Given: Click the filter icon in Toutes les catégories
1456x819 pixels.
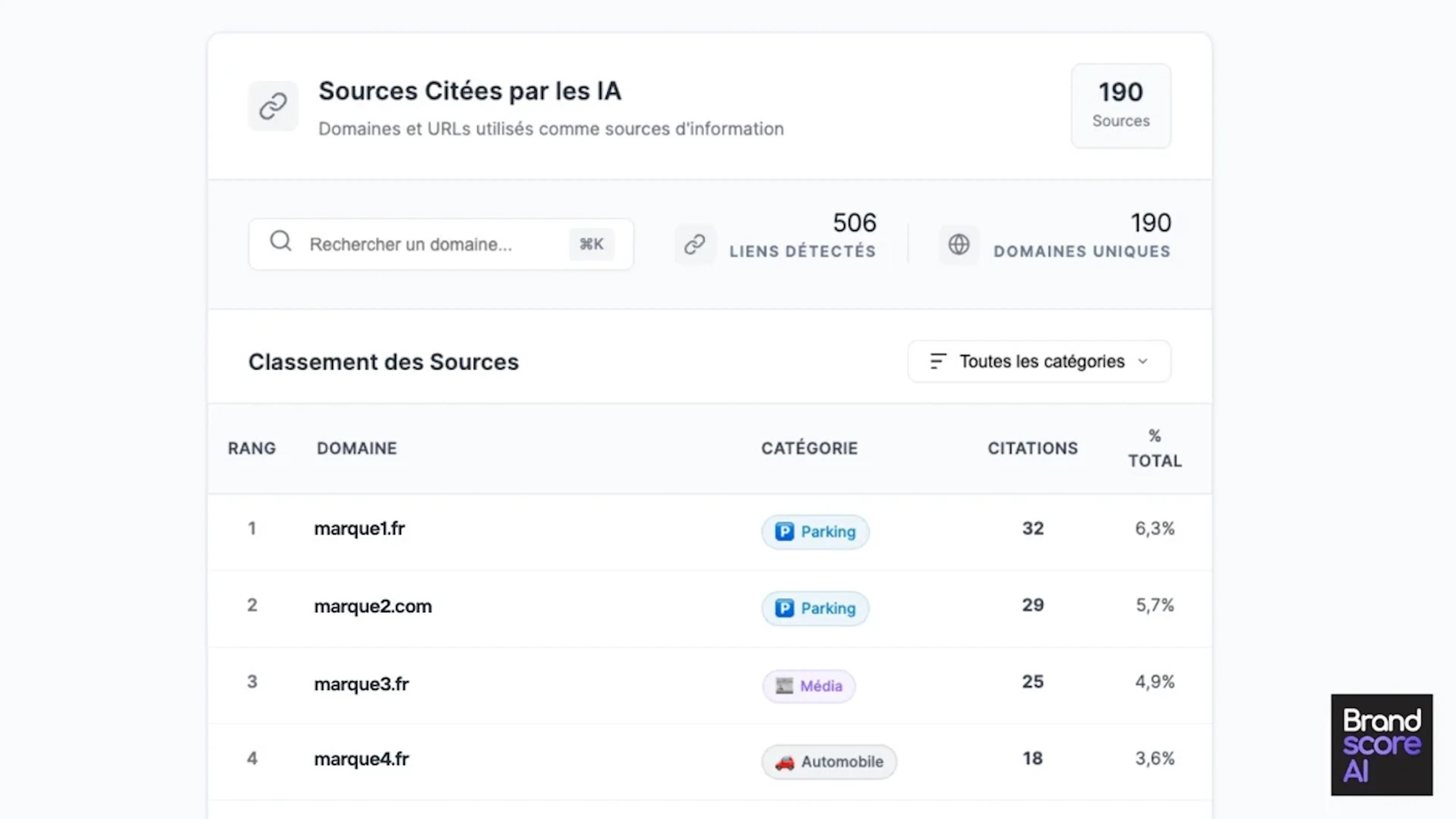Looking at the screenshot, I should 938,361.
